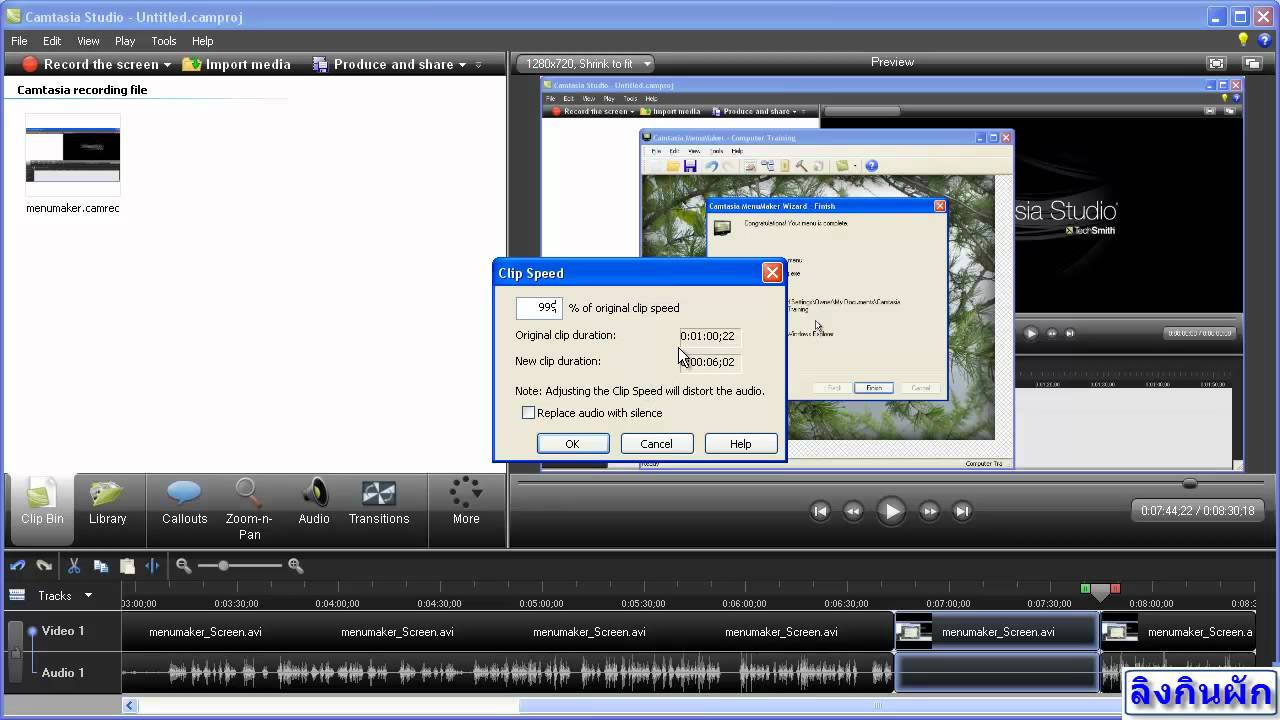Jump to previous clip in preview

click(820, 511)
